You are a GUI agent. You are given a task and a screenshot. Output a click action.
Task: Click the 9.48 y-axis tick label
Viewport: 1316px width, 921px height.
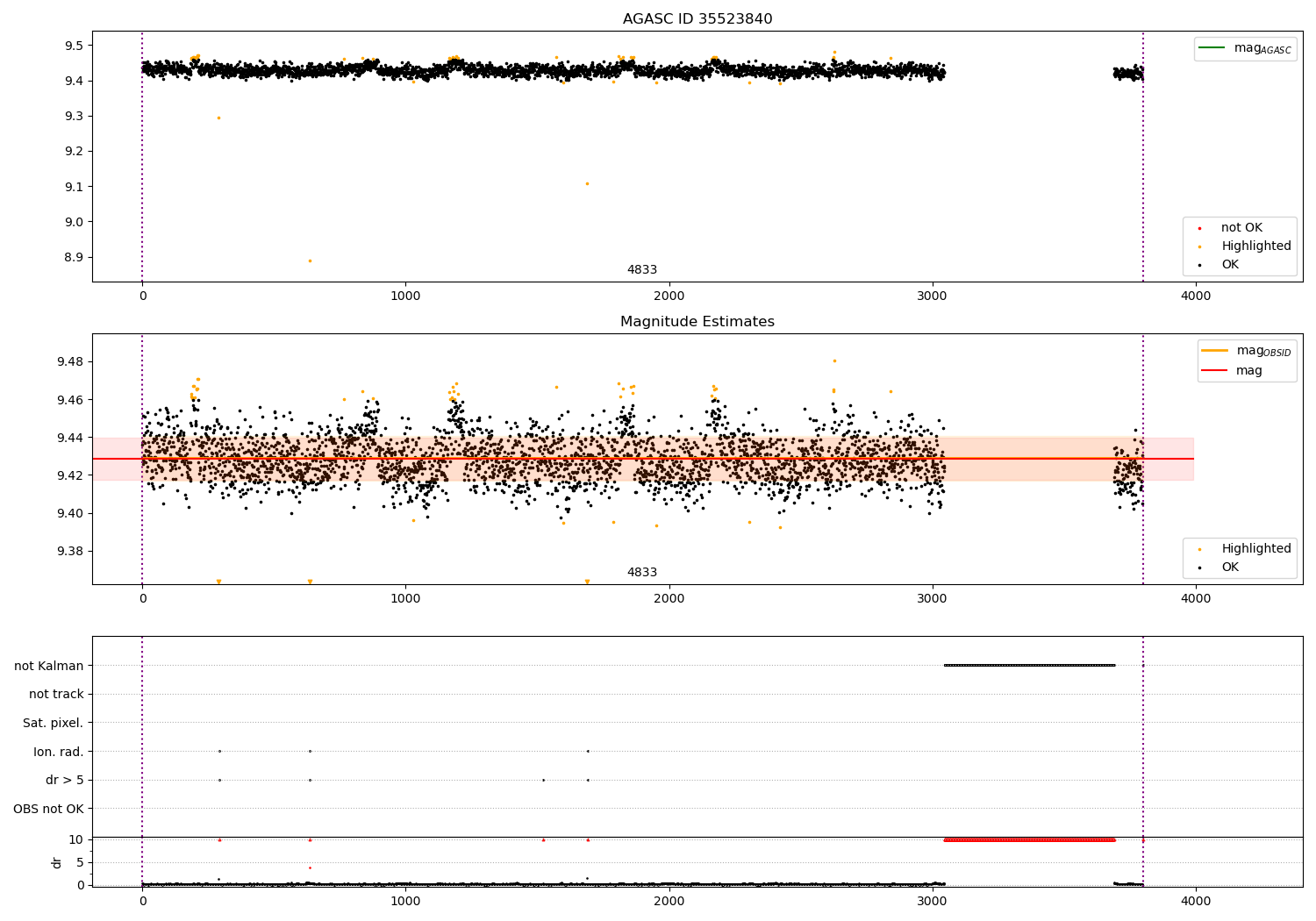(70, 362)
